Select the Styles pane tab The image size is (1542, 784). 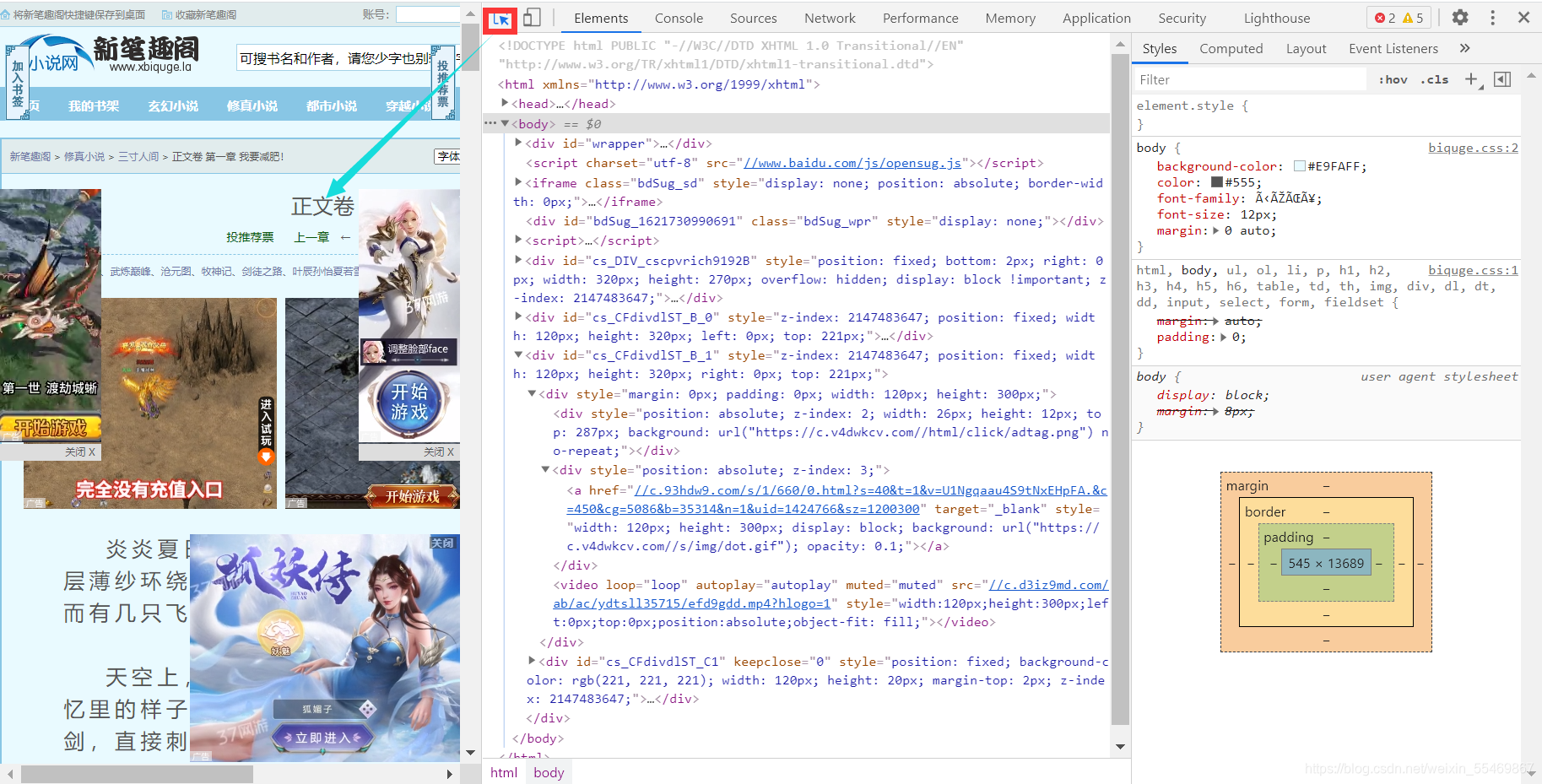pyautogui.click(x=1160, y=49)
